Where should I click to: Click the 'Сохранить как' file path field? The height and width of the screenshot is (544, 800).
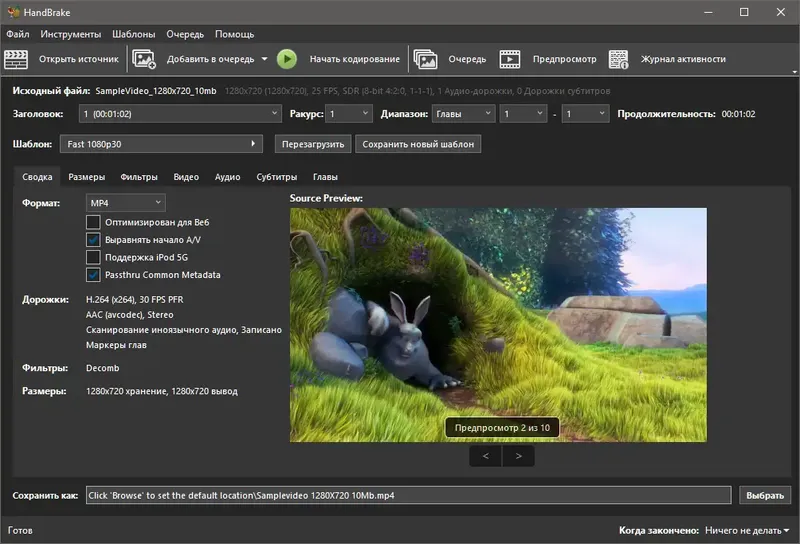pyautogui.click(x=408, y=495)
